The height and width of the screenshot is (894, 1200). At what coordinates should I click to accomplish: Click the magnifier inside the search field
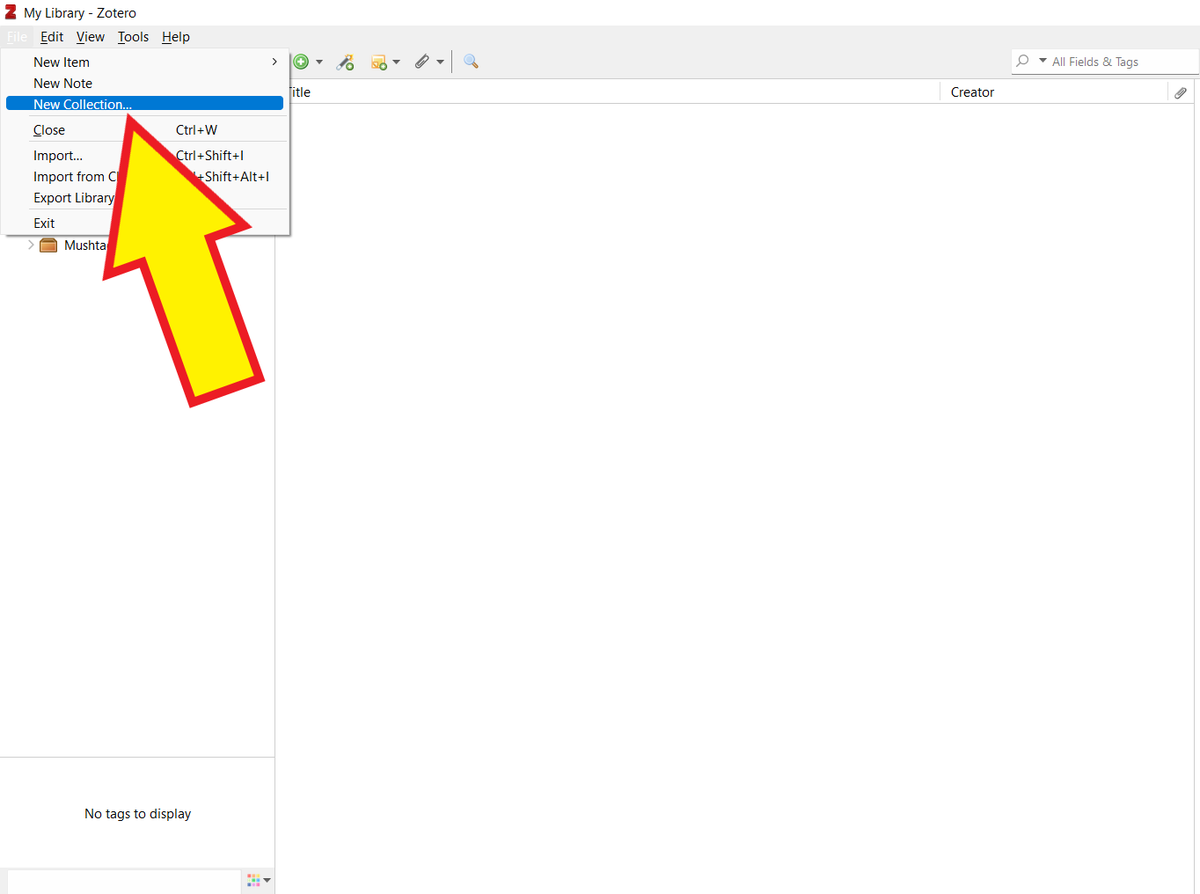(x=1024, y=61)
